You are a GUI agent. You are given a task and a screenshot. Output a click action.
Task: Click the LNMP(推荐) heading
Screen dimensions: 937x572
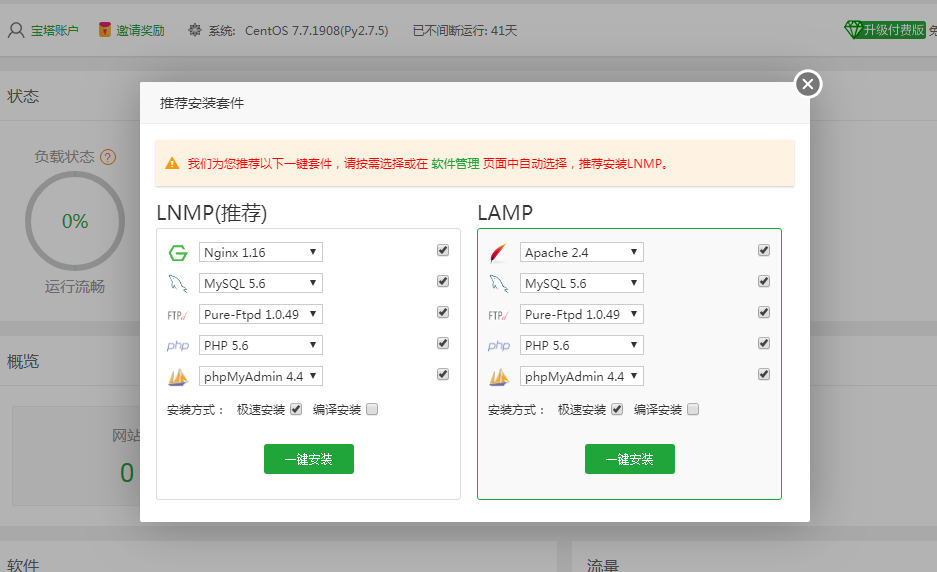(212, 213)
